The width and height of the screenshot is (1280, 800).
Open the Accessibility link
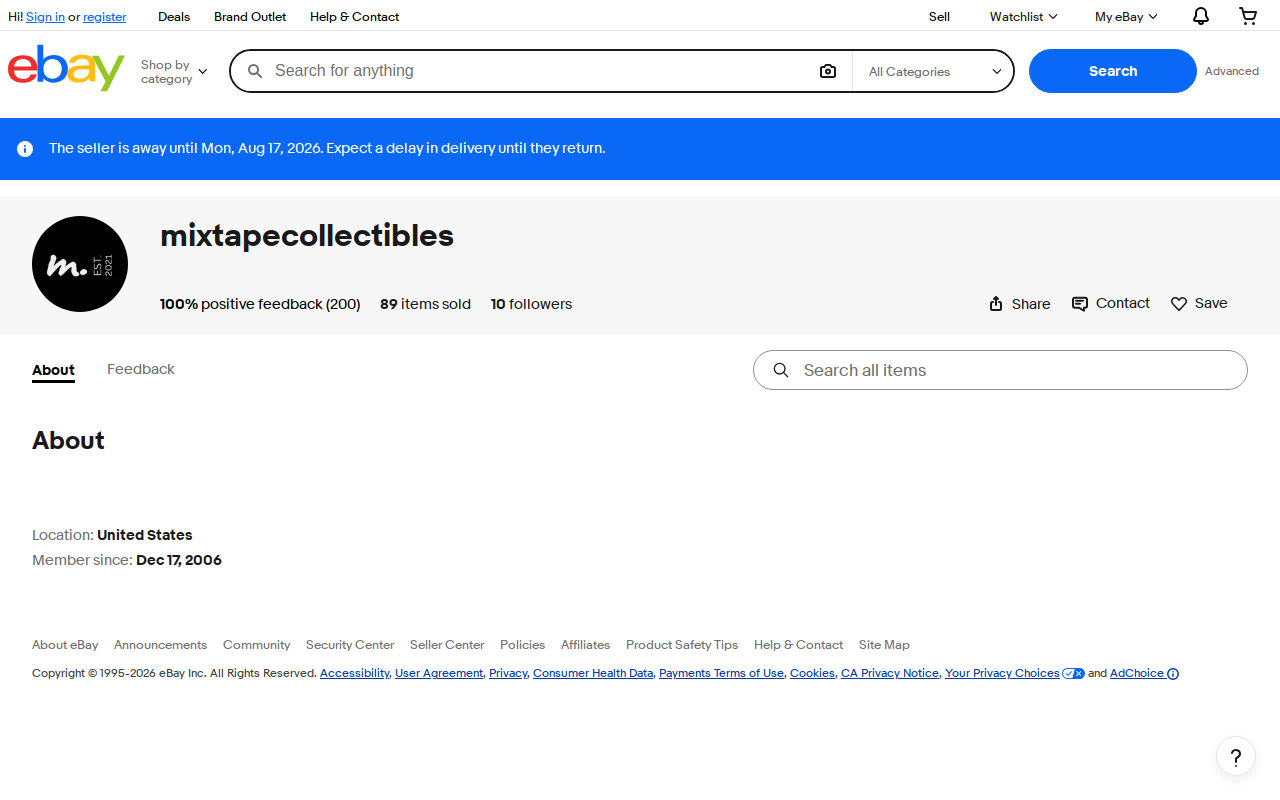coord(355,674)
